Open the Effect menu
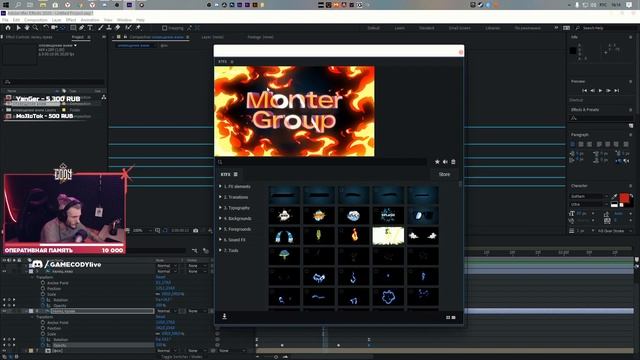Screen dimensions: 640x360 coord(71,20)
